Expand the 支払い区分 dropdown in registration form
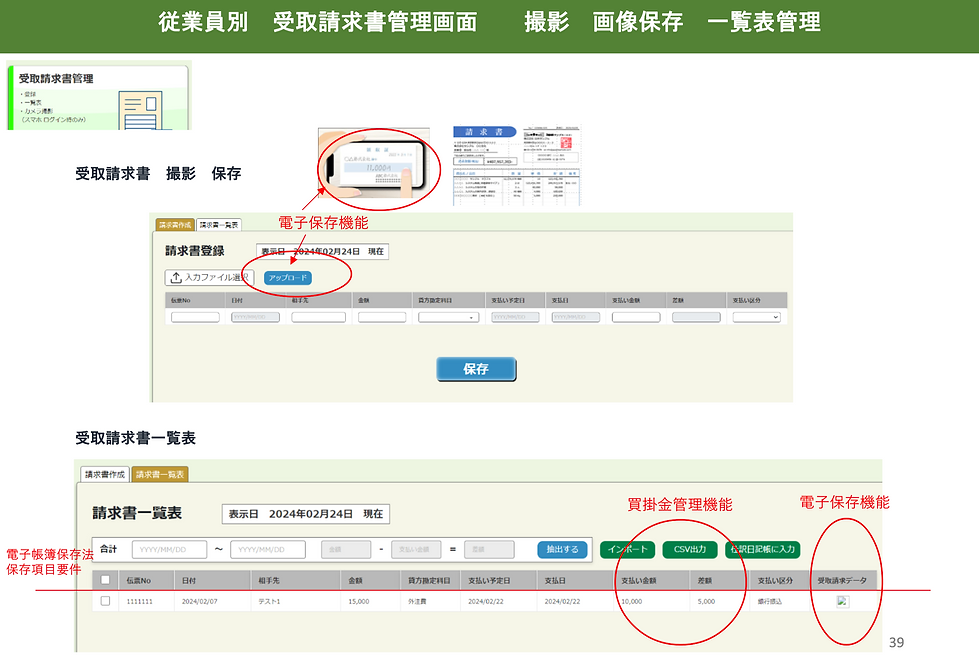The height and width of the screenshot is (663, 979). click(x=756, y=317)
